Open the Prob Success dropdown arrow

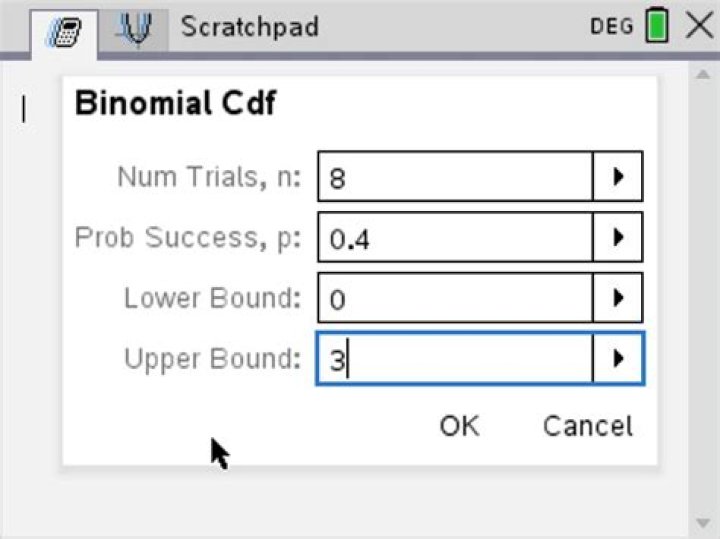618,238
